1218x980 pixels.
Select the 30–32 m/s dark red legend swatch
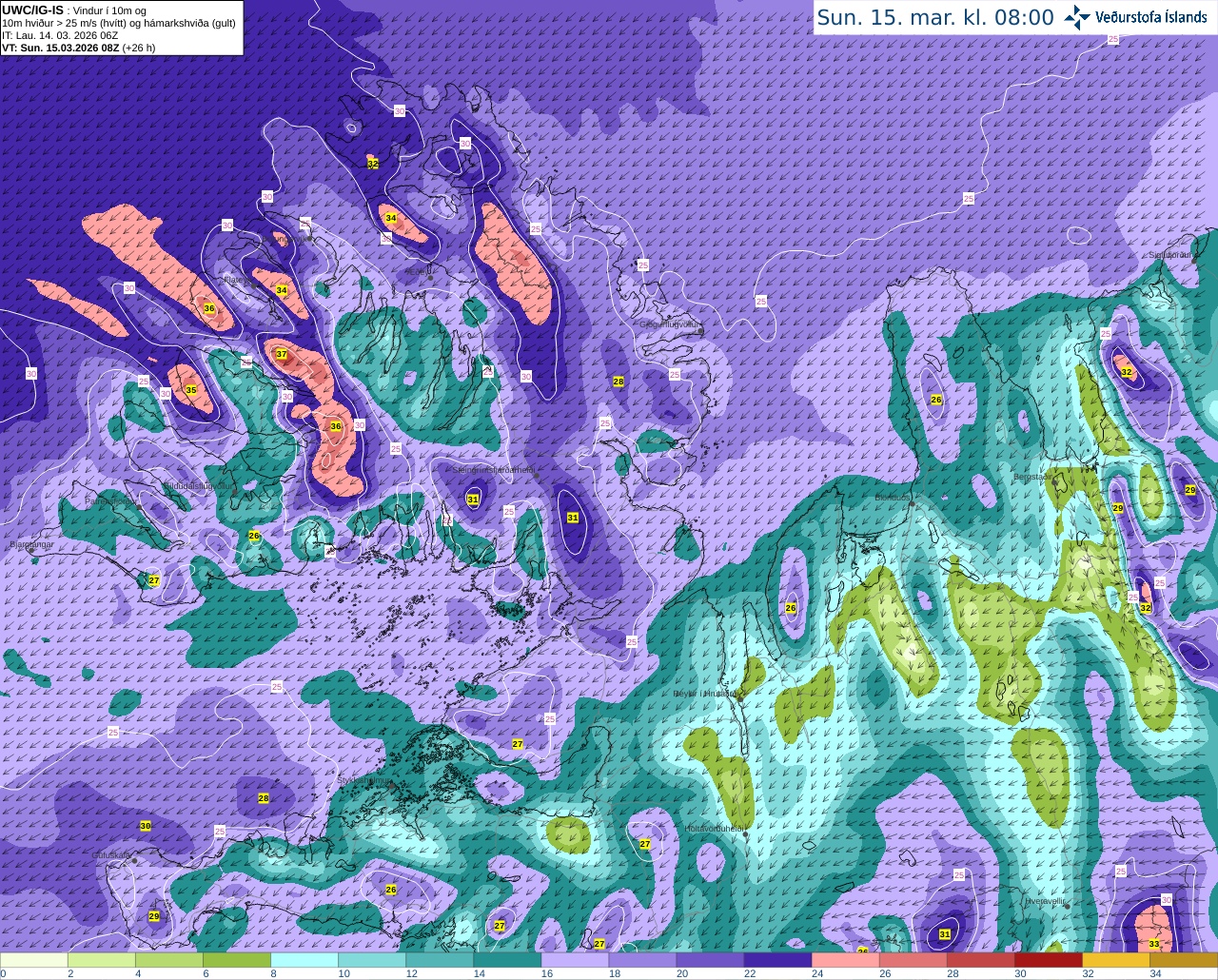pyautogui.click(x=1048, y=960)
